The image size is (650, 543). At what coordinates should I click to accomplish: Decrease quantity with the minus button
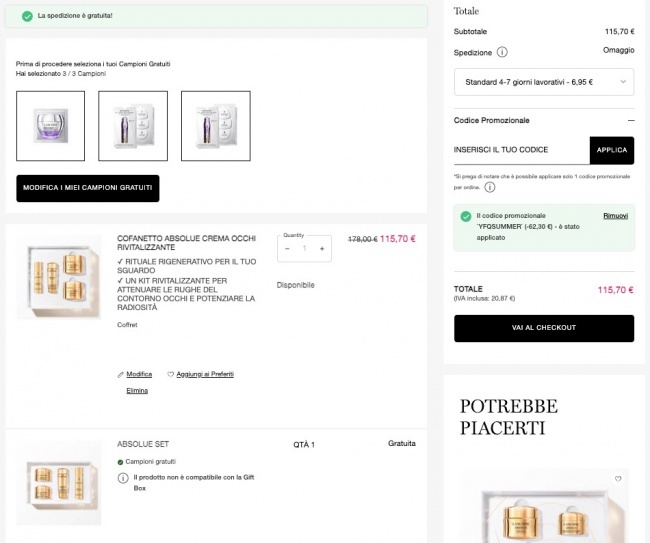[287, 249]
